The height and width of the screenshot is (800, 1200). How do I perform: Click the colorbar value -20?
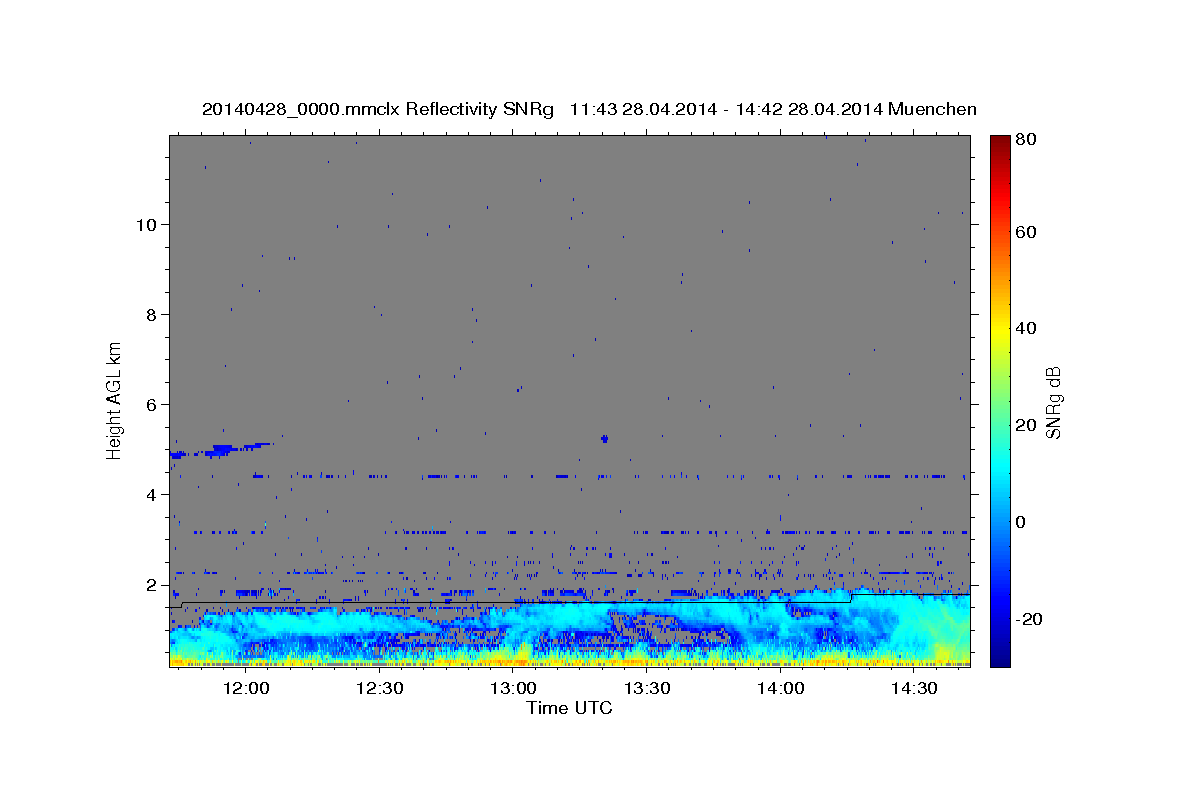1027,619
